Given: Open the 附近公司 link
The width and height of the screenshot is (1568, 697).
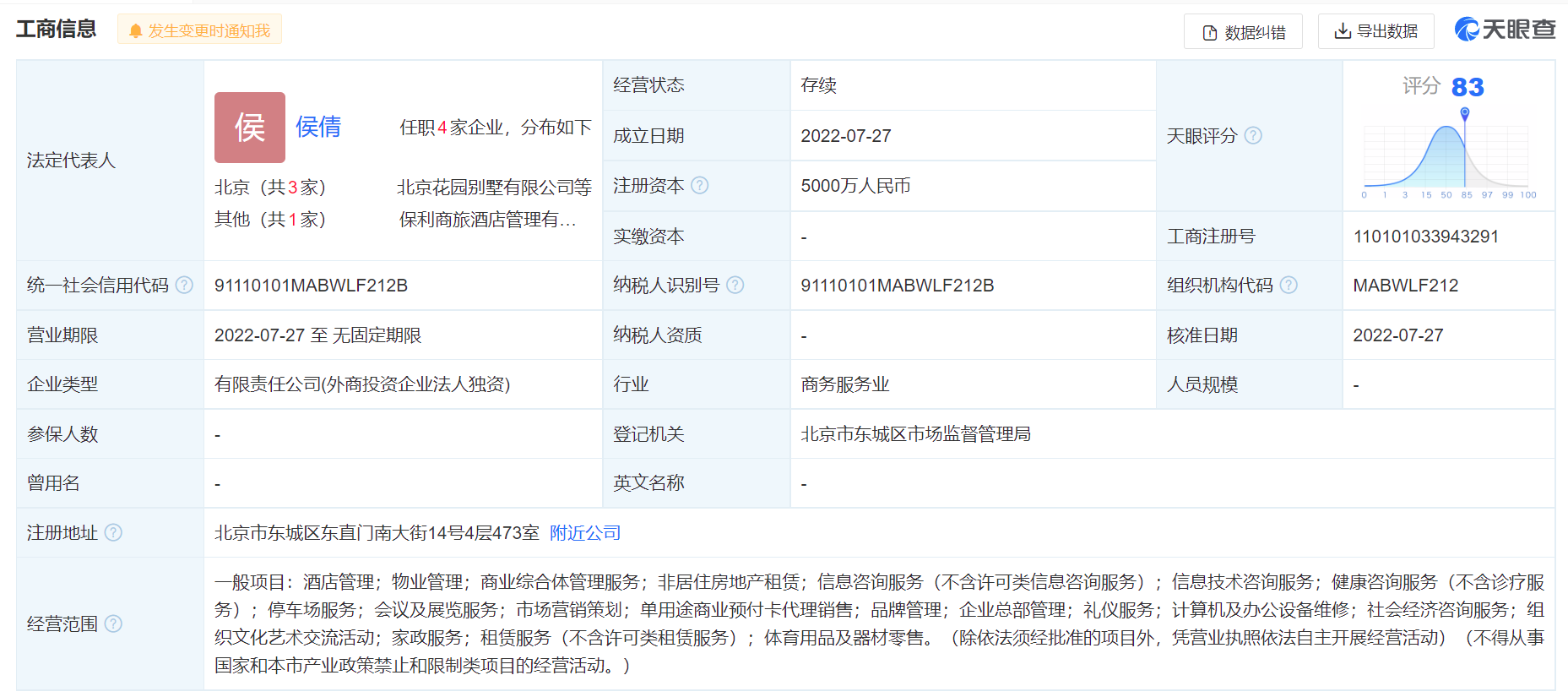Looking at the screenshot, I should click(585, 533).
